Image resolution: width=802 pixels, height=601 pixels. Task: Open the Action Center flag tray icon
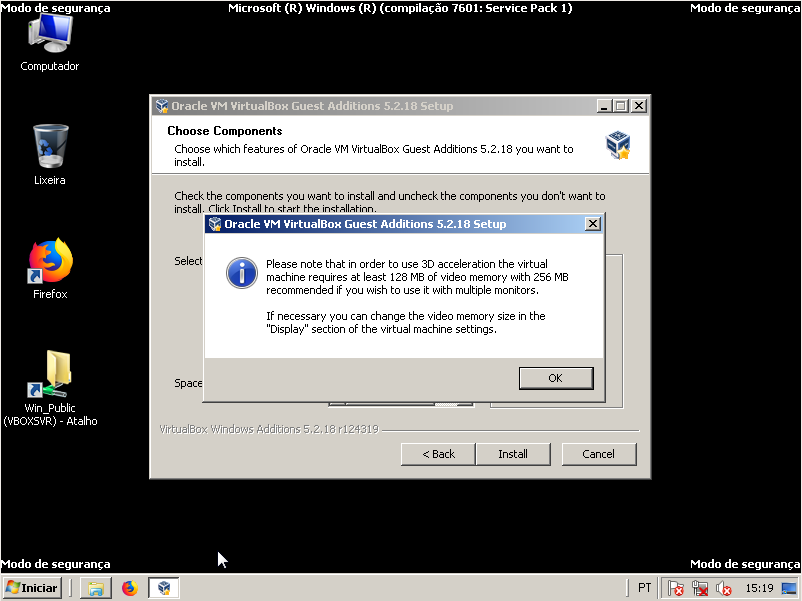click(x=676, y=588)
